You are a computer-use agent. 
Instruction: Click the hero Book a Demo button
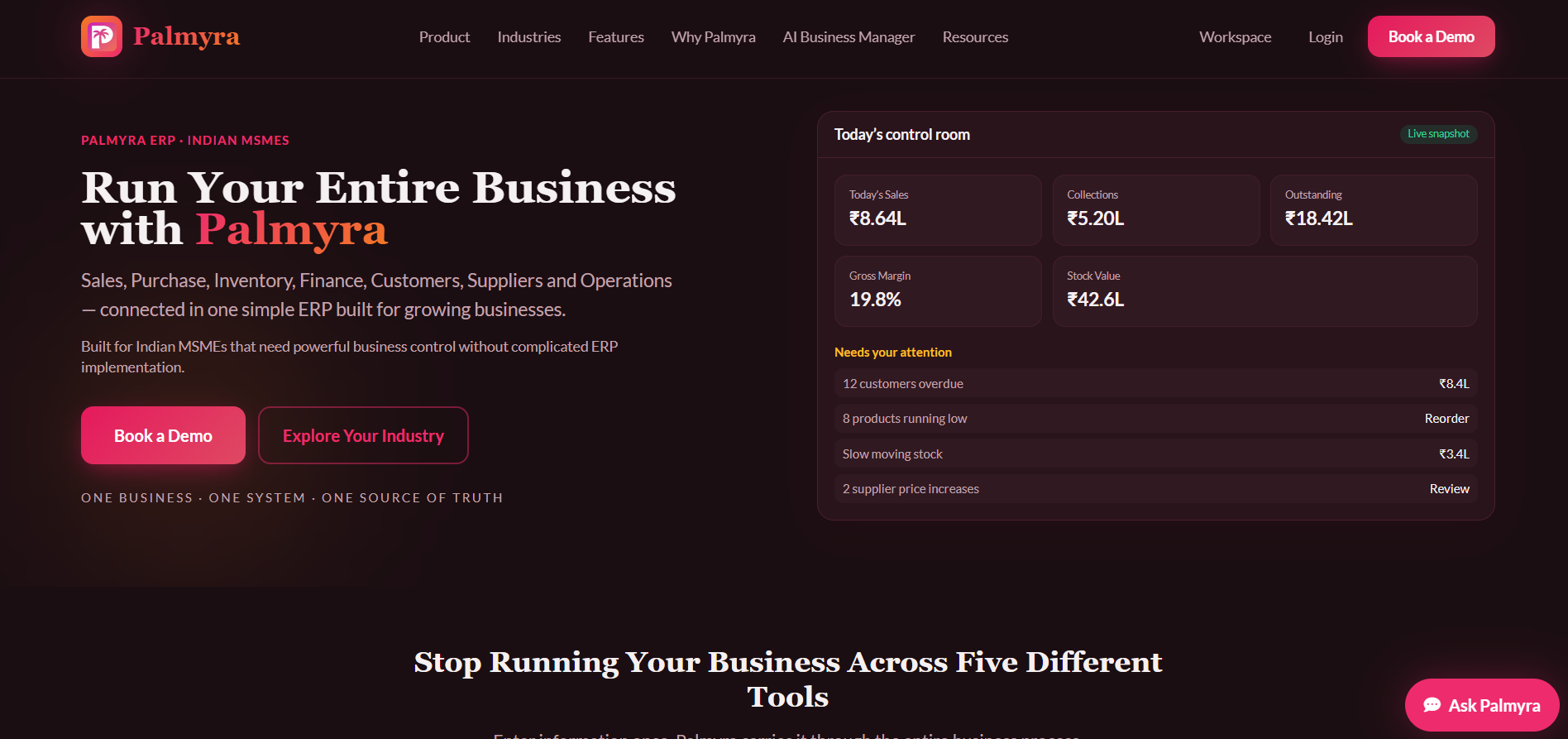pos(163,435)
